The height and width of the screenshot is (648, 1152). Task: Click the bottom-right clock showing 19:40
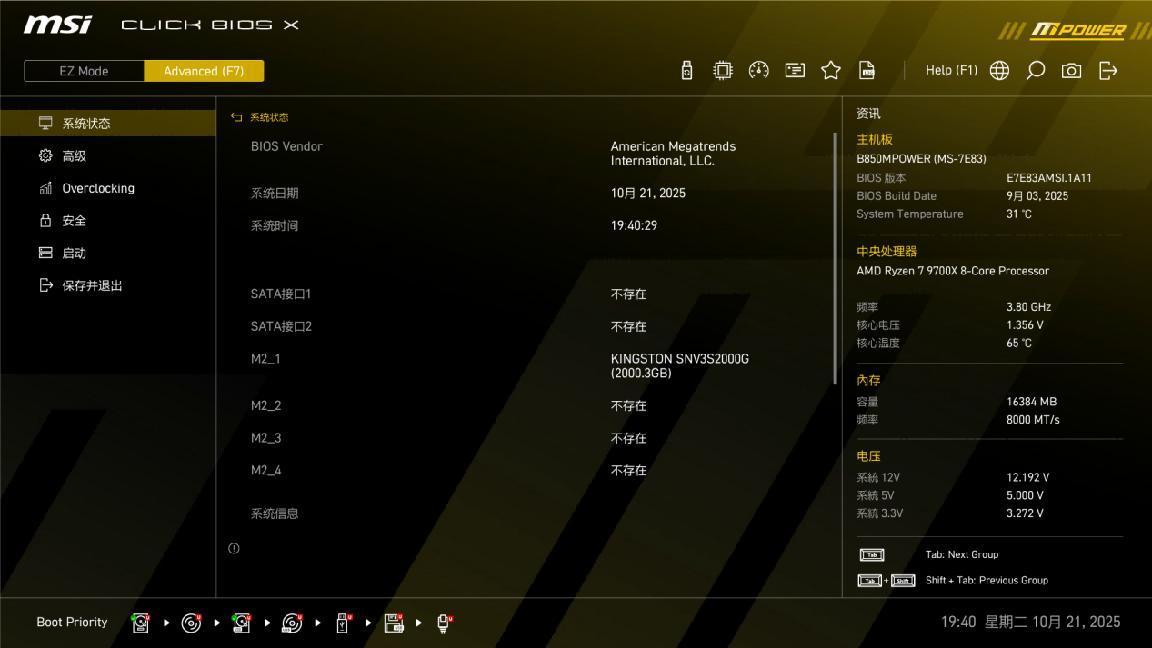point(959,622)
